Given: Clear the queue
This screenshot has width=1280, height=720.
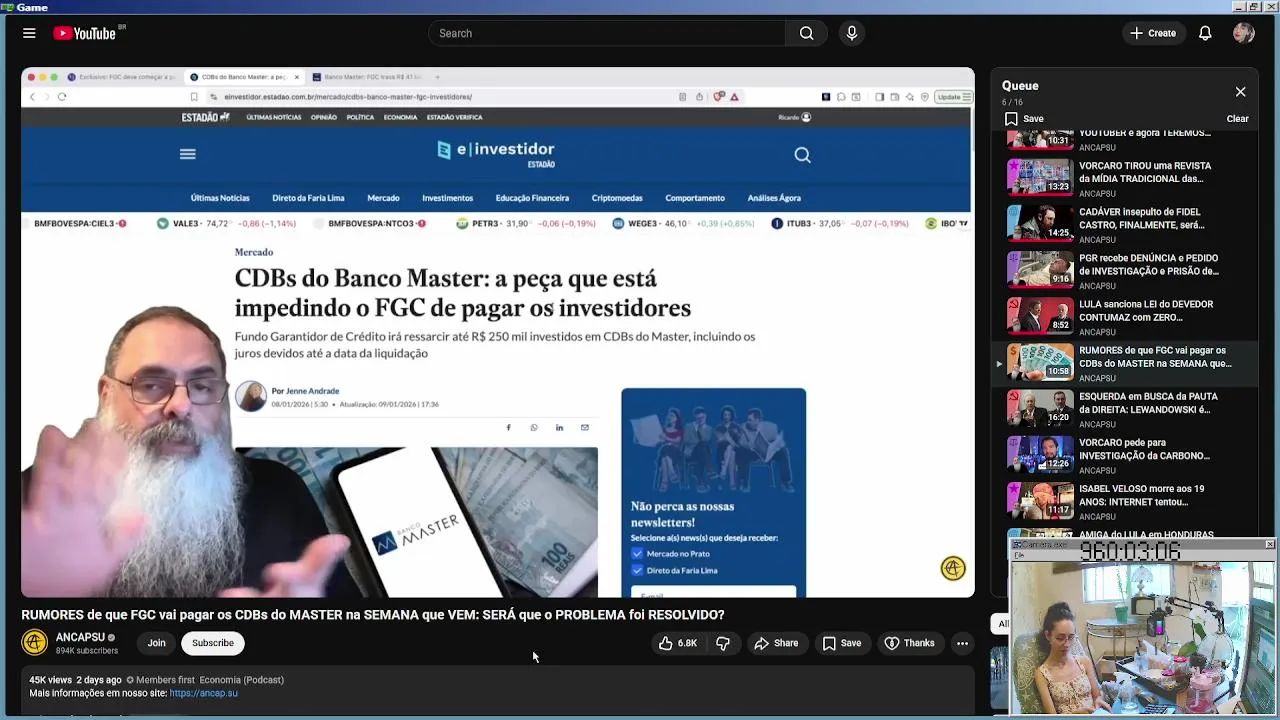Looking at the screenshot, I should pyautogui.click(x=1237, y=118).
